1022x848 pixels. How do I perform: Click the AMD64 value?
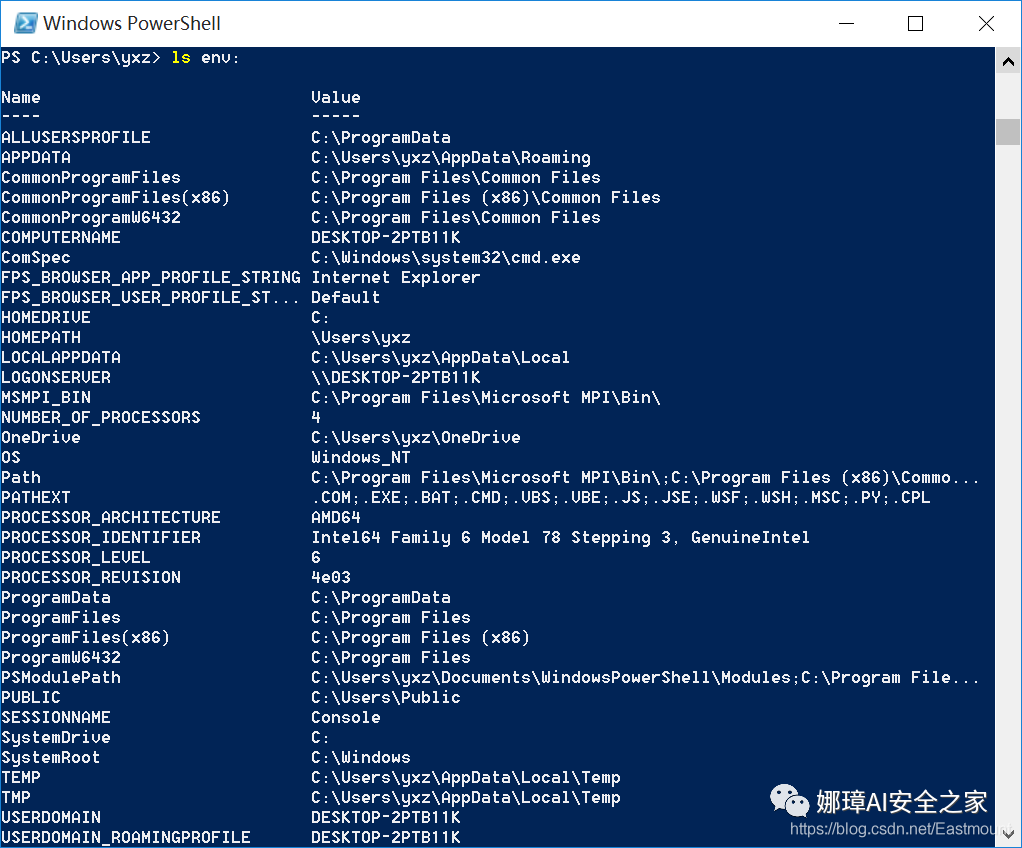(336, 518)
